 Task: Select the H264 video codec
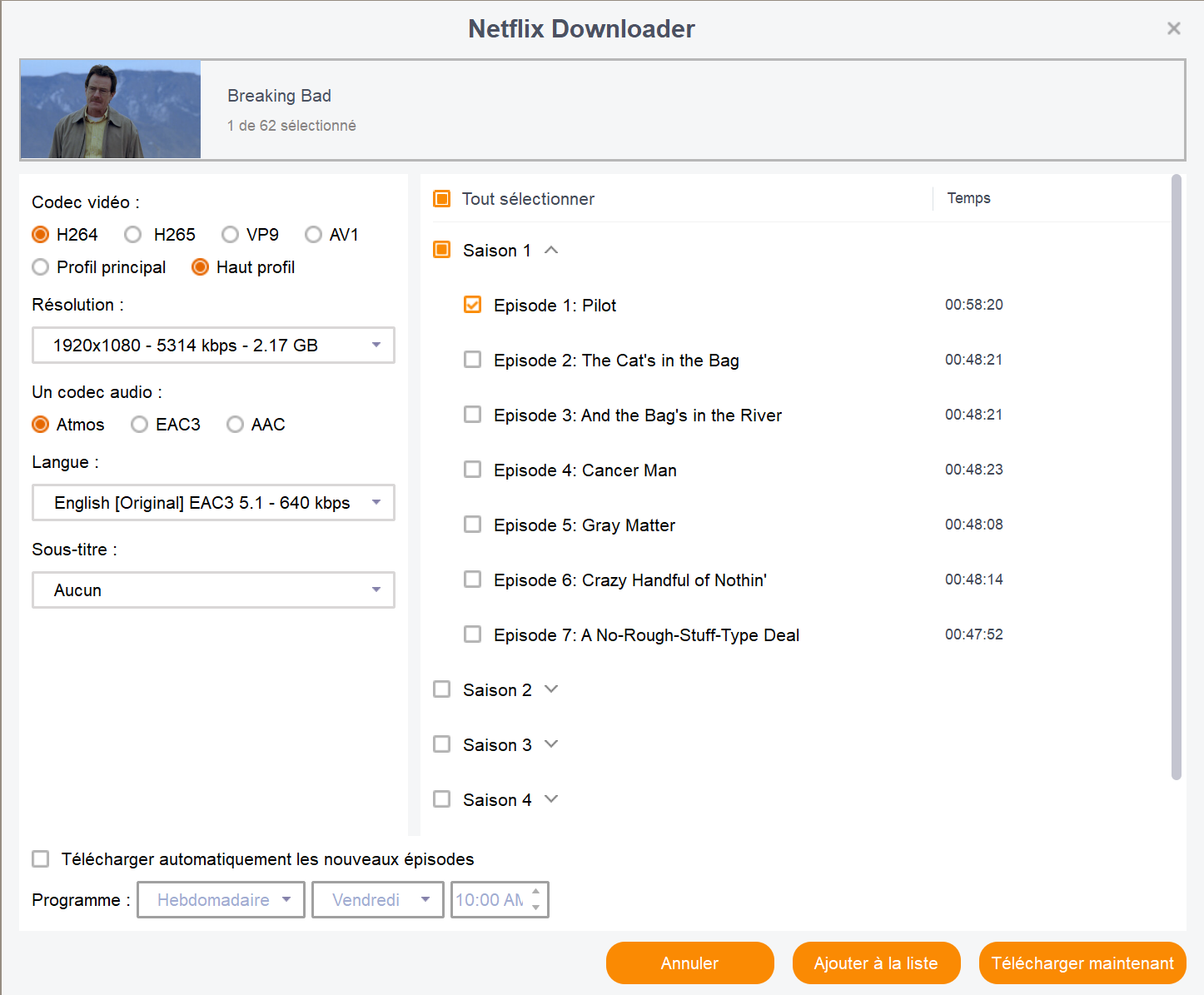click(40, 235)
